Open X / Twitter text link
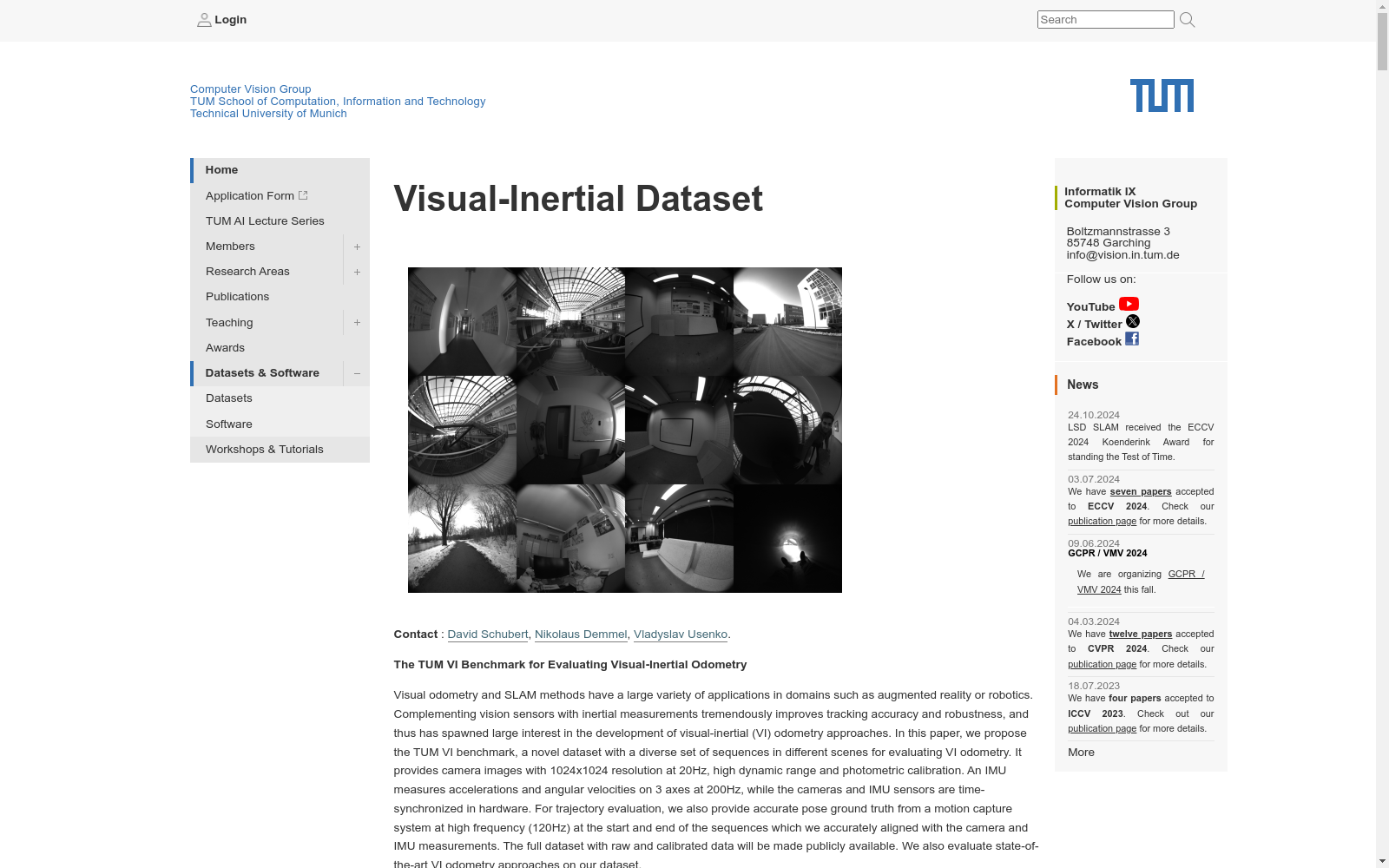This screenshot has height=868, width=1389. [1094, 325]
